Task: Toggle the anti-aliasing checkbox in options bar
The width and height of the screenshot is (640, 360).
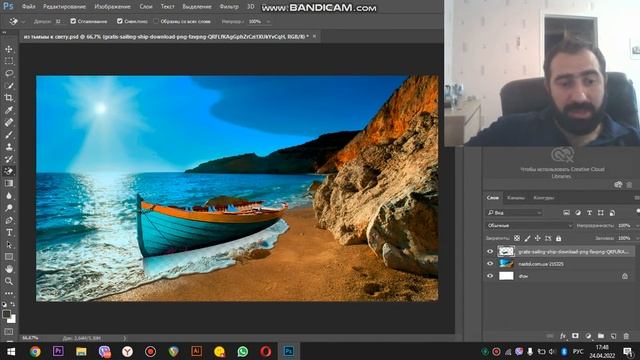Action: 73,21
